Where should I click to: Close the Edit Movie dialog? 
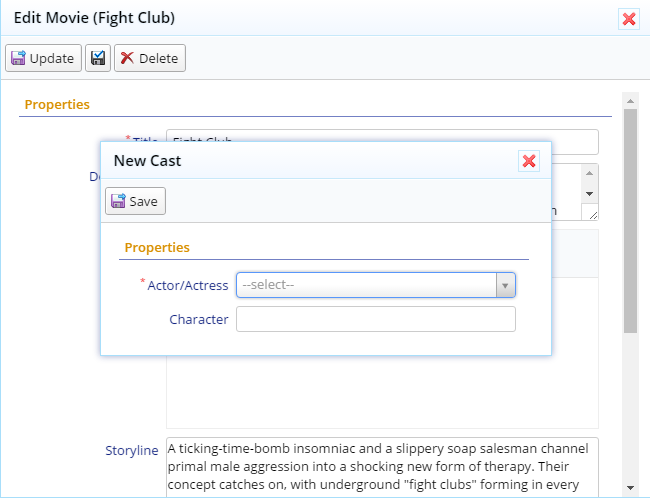(x=628, y=19)
